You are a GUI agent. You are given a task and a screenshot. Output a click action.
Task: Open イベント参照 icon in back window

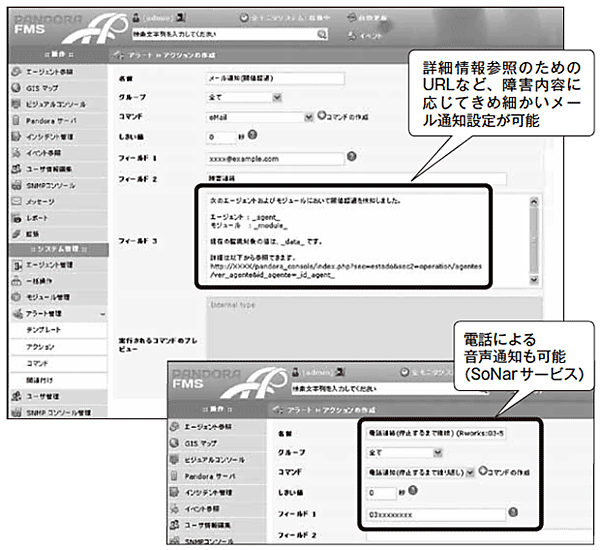16,153
